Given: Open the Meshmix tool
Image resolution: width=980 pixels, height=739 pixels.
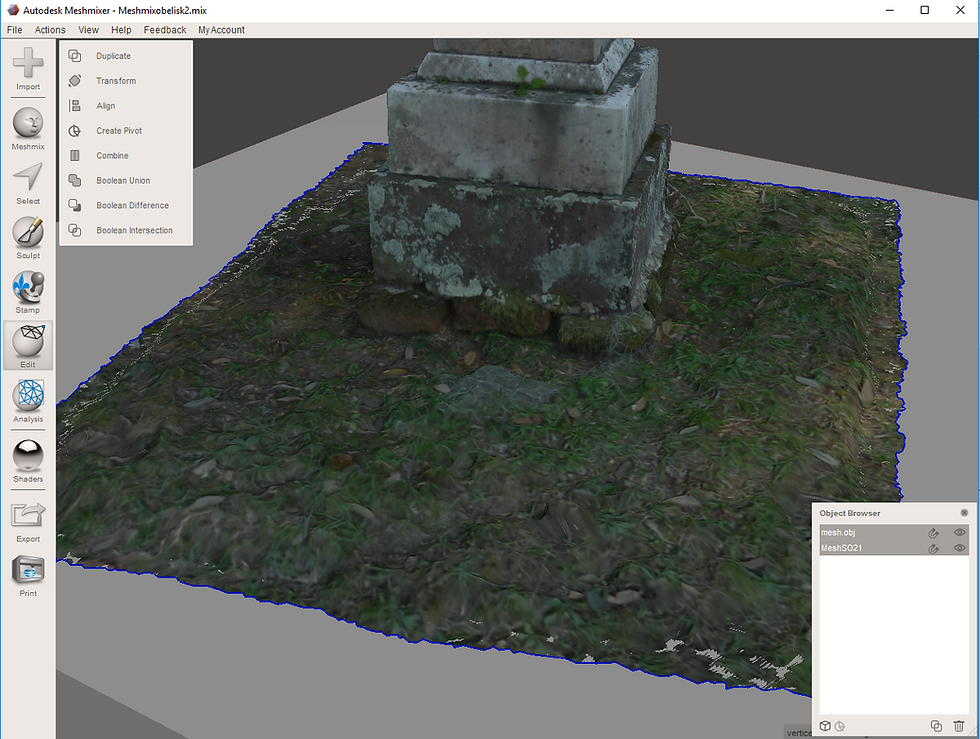Looking at the screenshot, I should 28,128.
